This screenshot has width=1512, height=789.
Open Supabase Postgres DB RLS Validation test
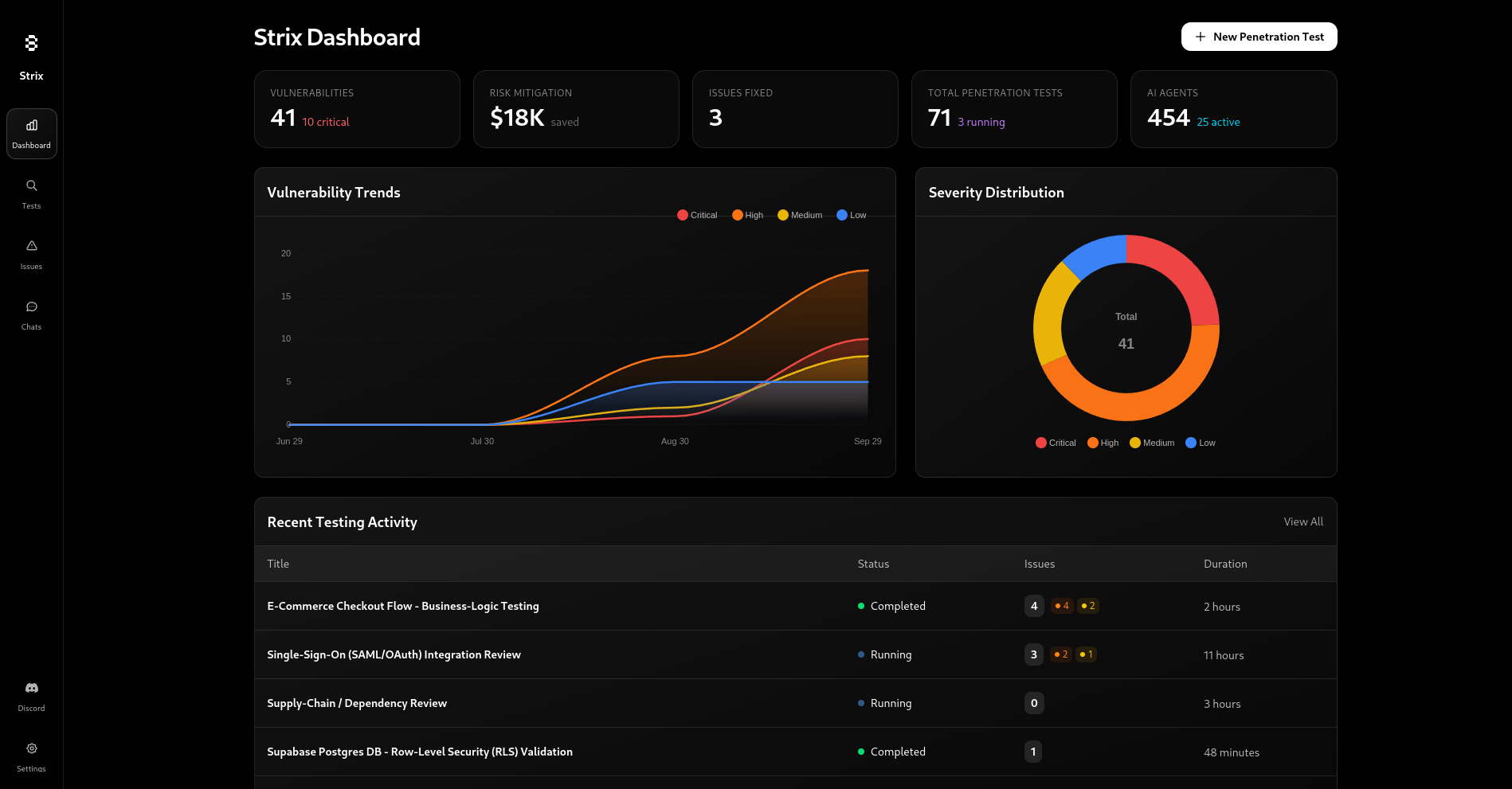420,752
